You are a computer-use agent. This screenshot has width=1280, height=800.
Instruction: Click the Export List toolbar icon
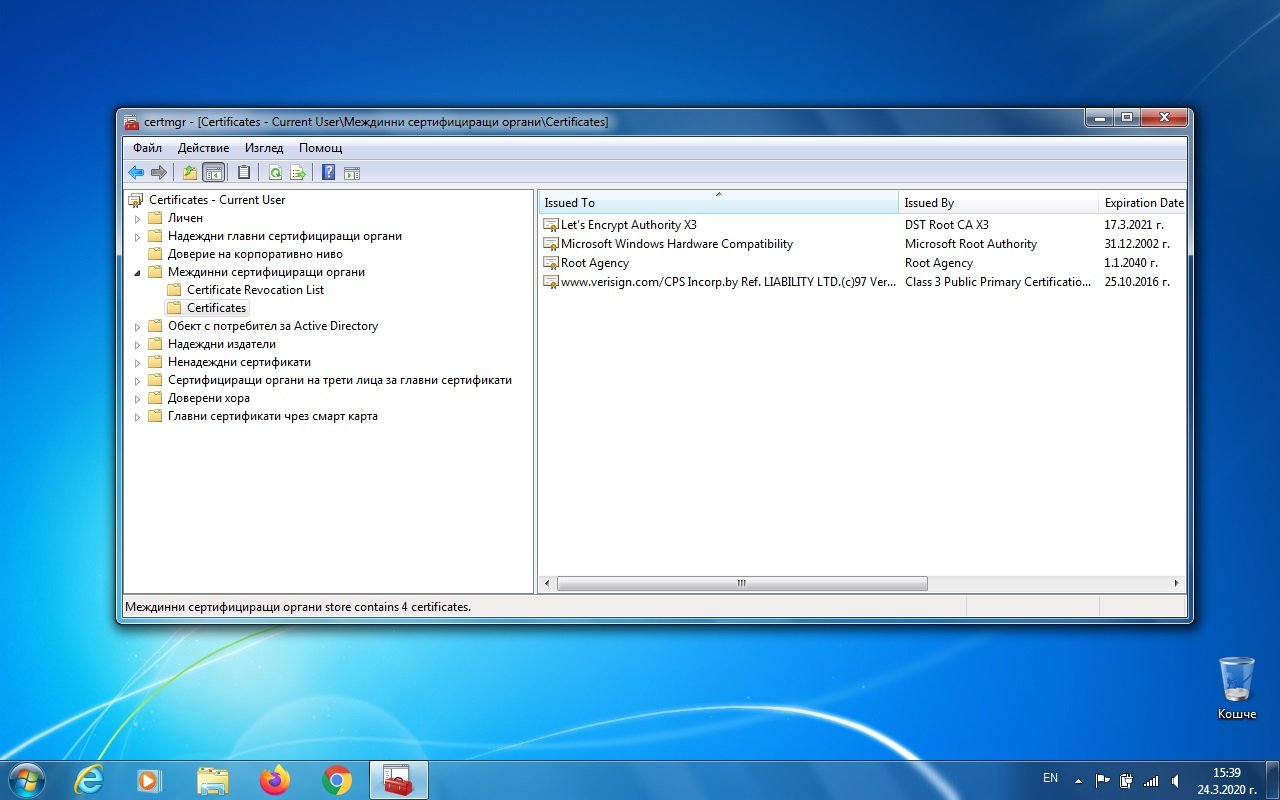pyautogui.click(x=298, y=173)
